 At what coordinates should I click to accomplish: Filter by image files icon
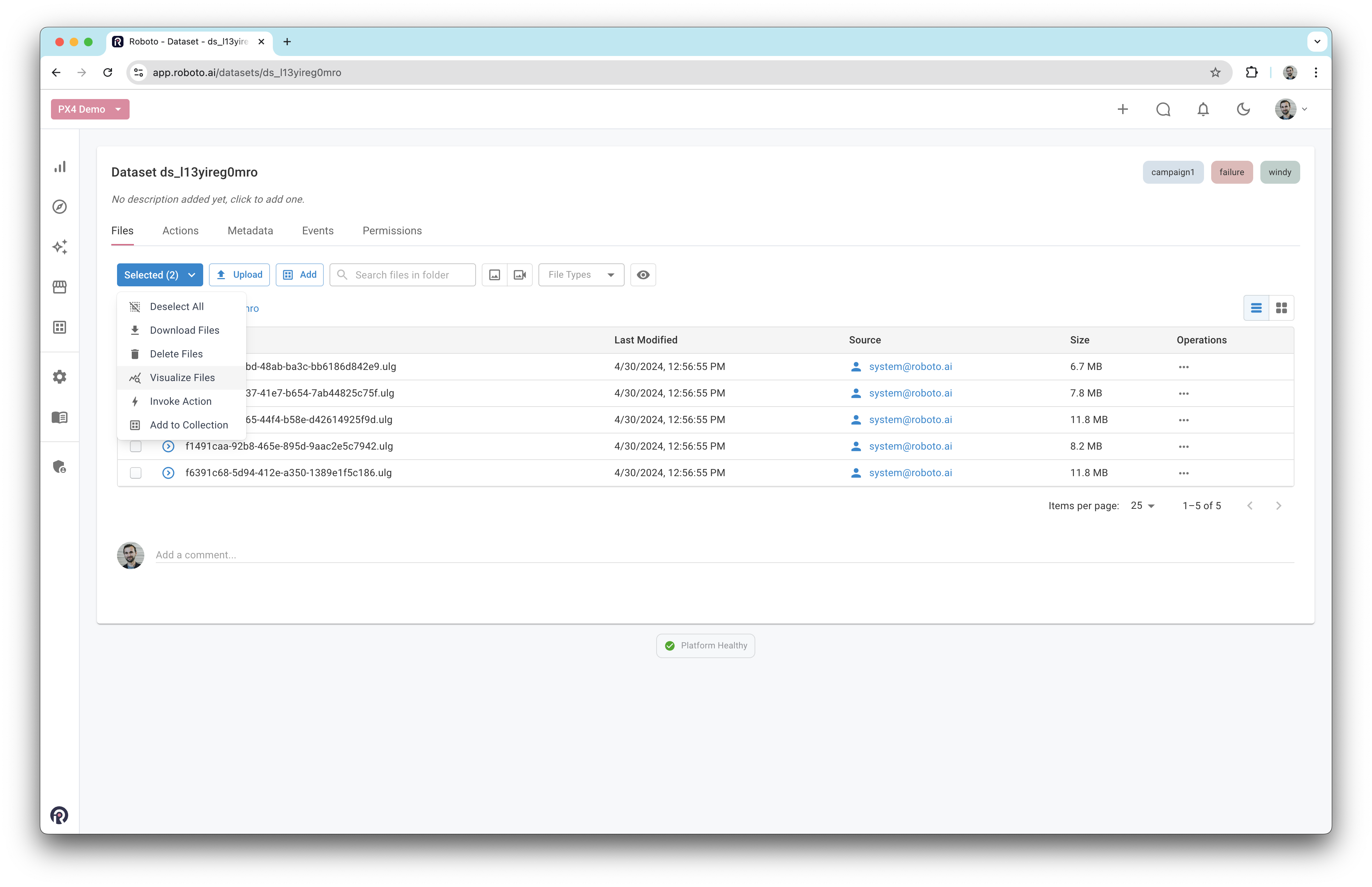pos(494,275)
